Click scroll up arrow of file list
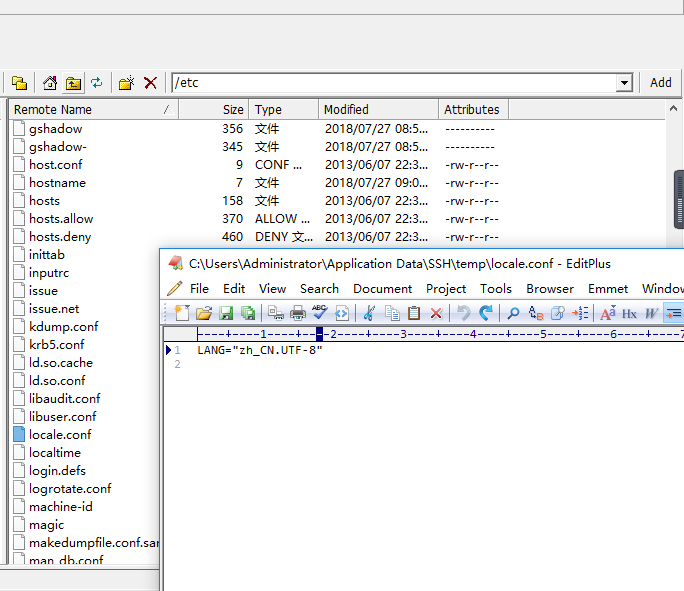The image size is (684, 591). click(x=673, y=108)
